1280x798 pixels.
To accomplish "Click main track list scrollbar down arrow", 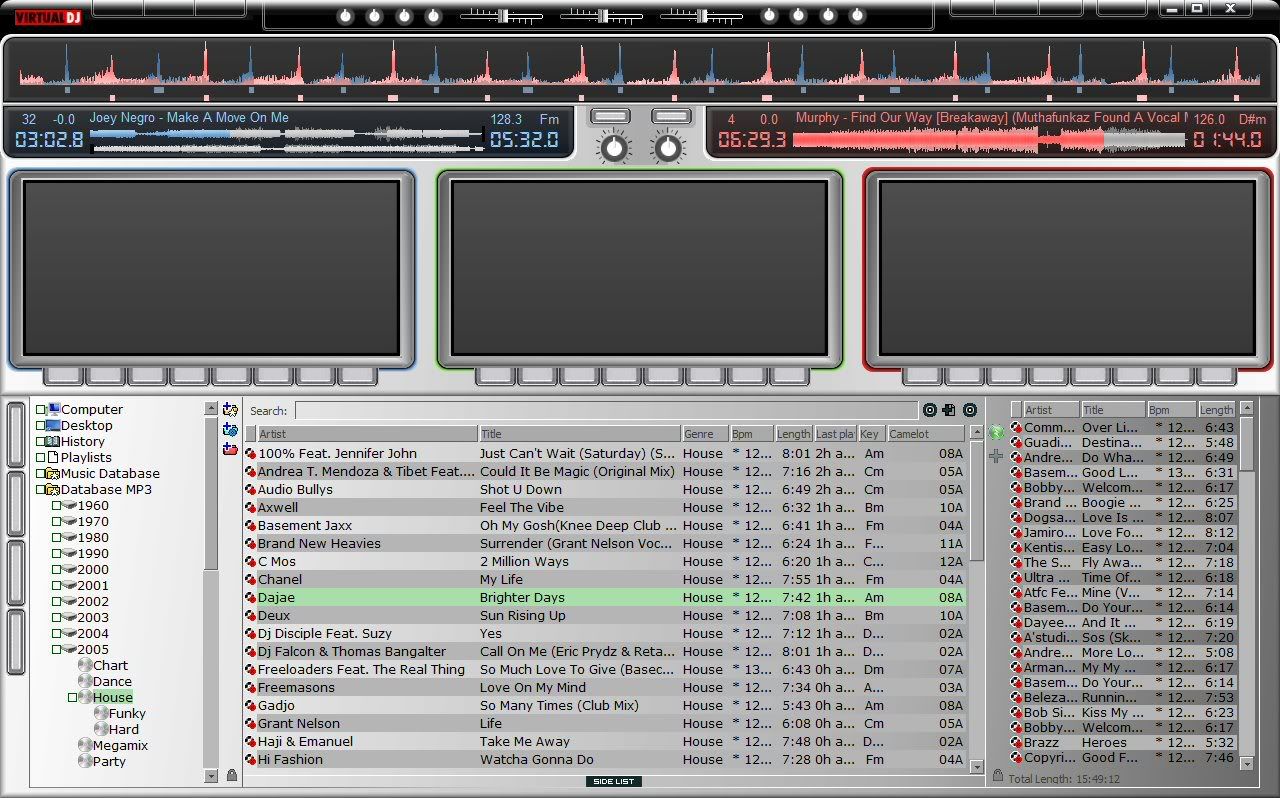I will tap(977, 767).
